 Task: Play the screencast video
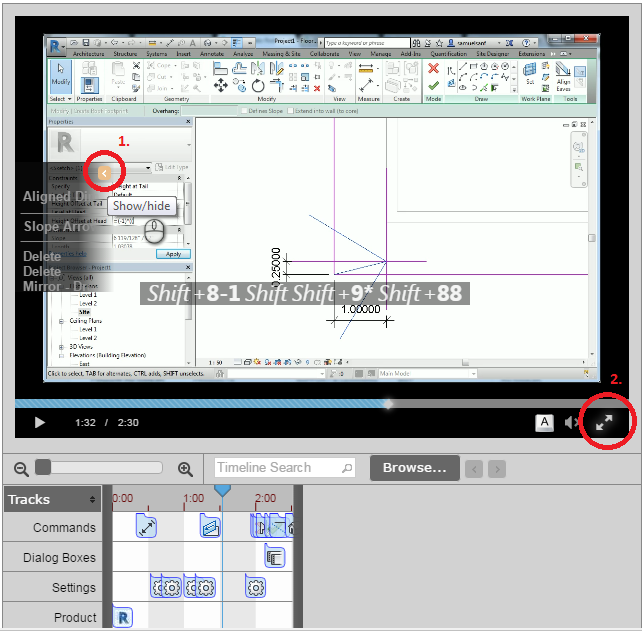pos(40,422)
